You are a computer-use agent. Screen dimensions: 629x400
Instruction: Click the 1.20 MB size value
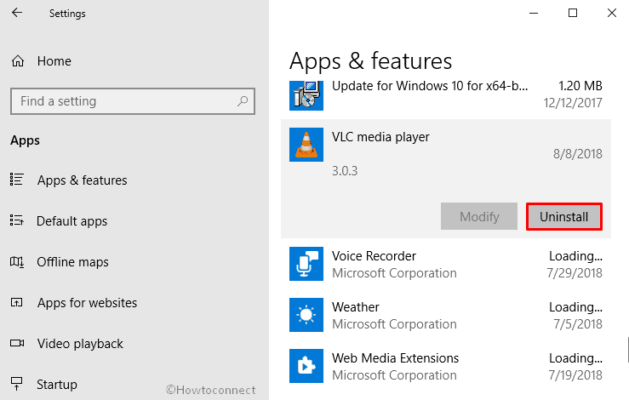click(580, 85)
